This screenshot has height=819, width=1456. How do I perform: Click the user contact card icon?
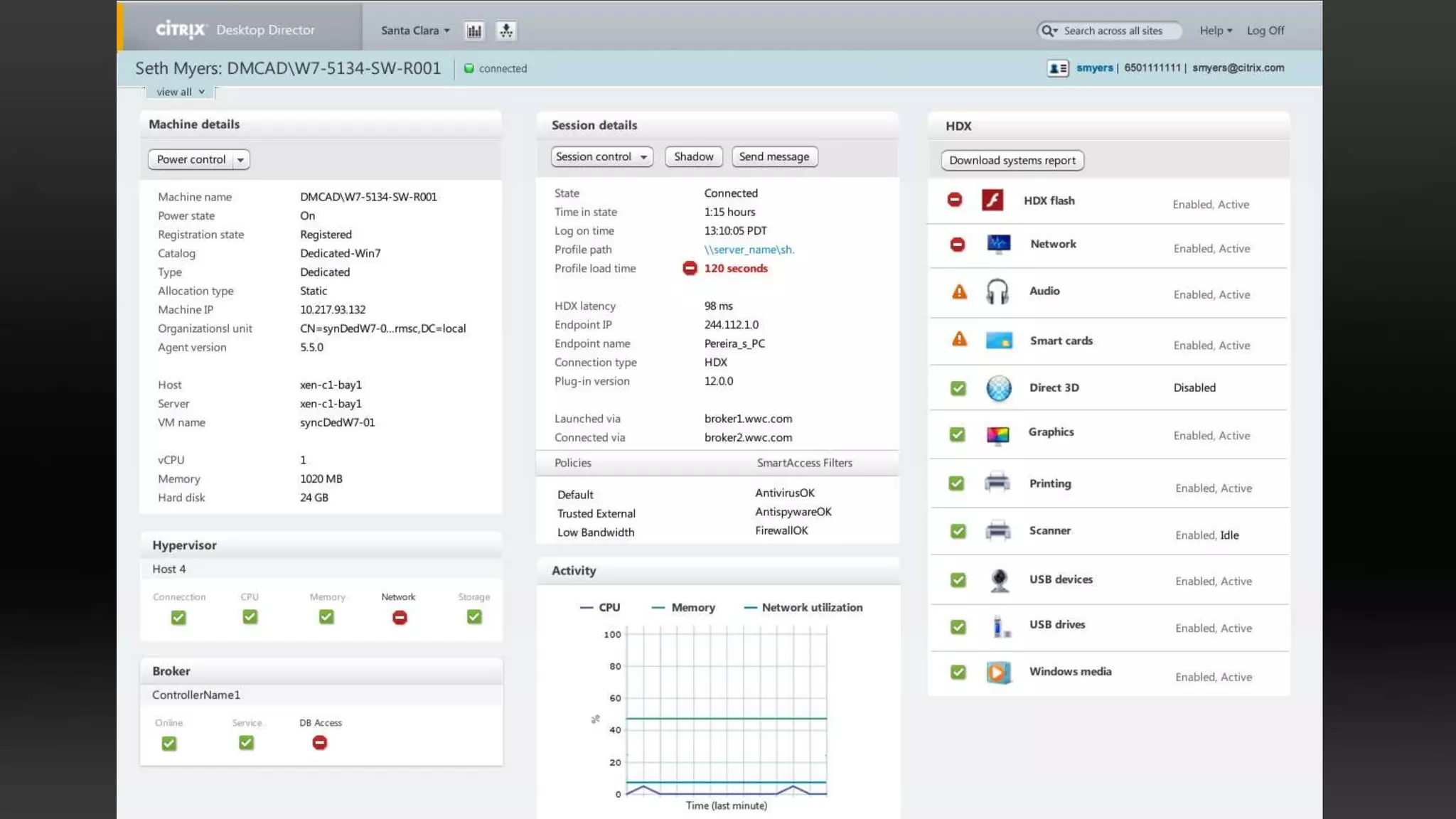click(1057, 68)
